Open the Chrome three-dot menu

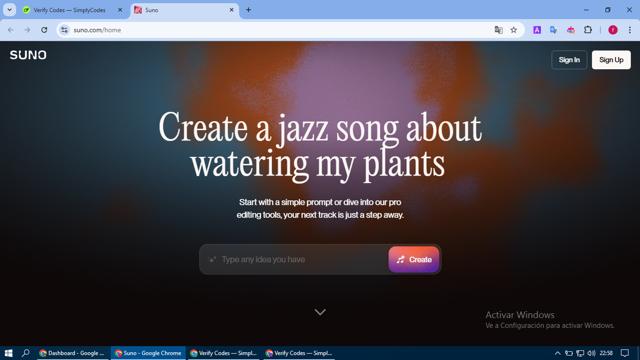630,30
